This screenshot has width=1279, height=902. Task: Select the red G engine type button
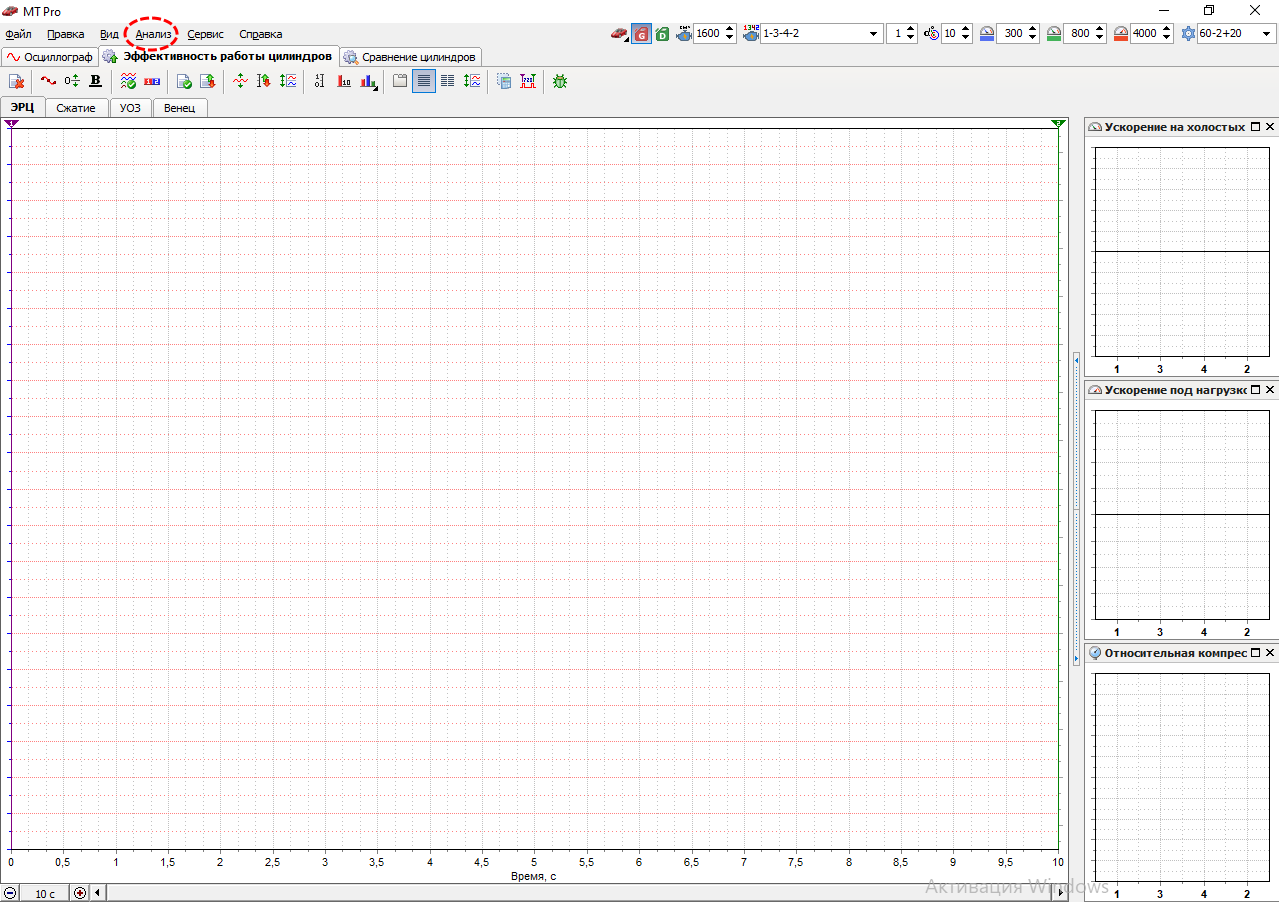point(641,34)
